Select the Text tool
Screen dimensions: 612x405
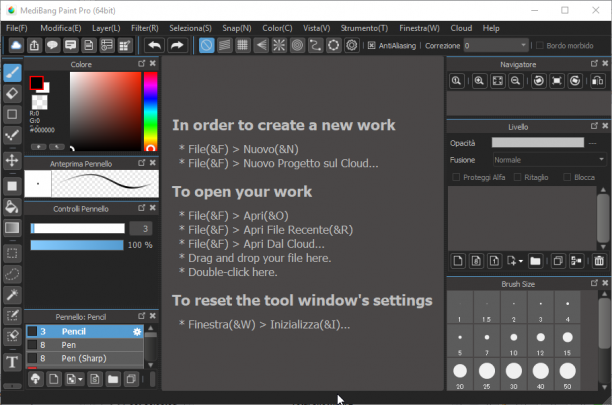[x=12, y=362]
